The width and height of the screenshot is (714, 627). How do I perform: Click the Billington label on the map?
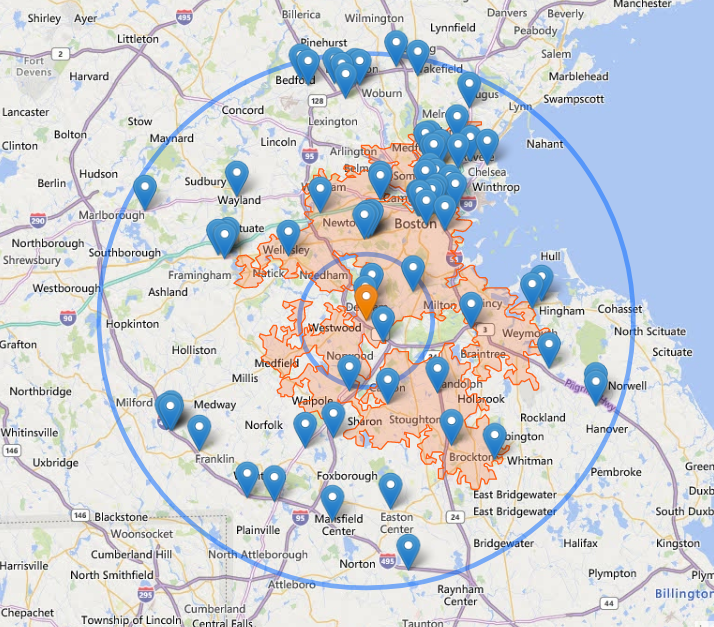[684, 594]
